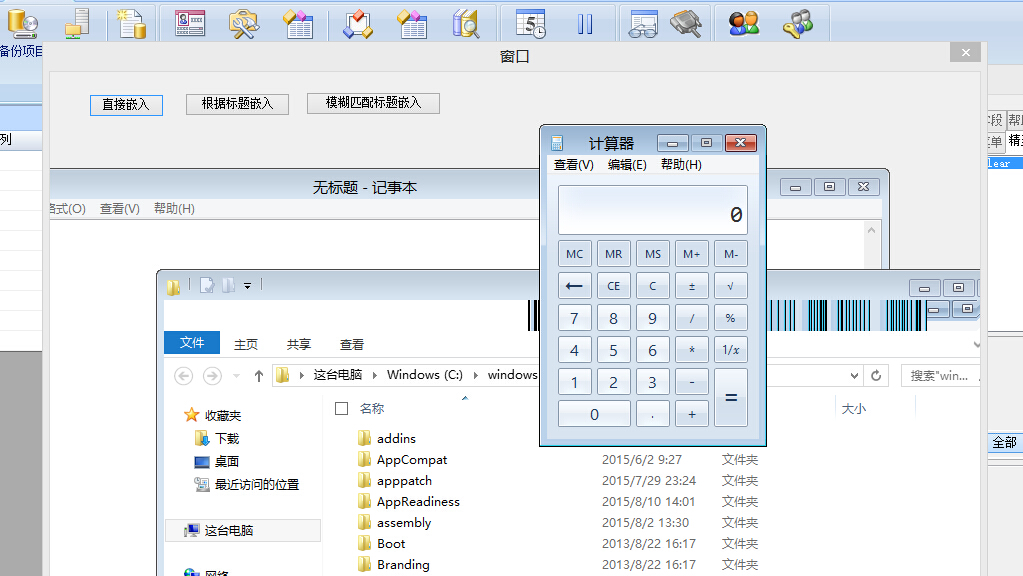Open the ID card form icon in toolbar
Screen dimensions: 1023x576
(190, 23)
